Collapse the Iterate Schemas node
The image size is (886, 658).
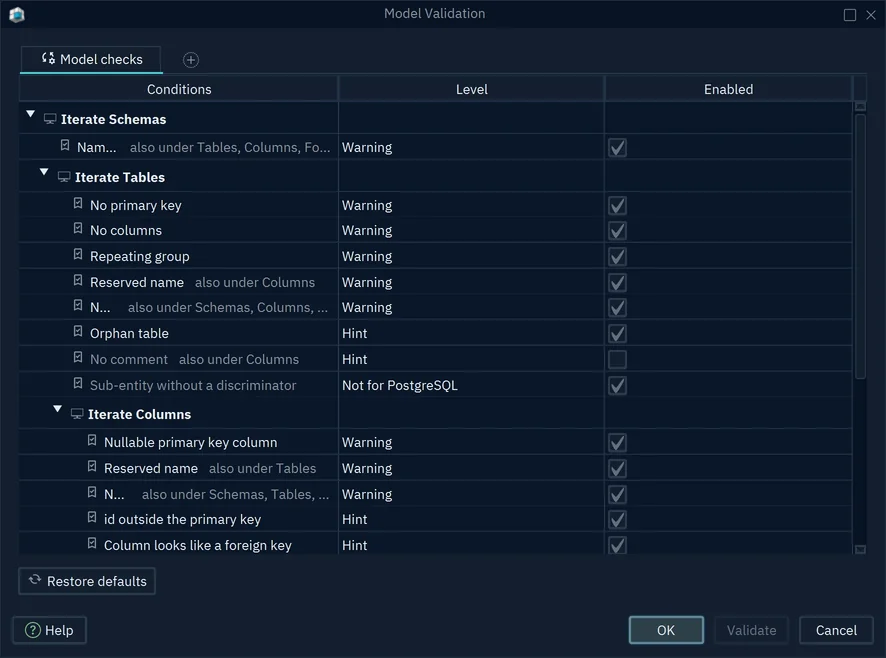(31, 114)
